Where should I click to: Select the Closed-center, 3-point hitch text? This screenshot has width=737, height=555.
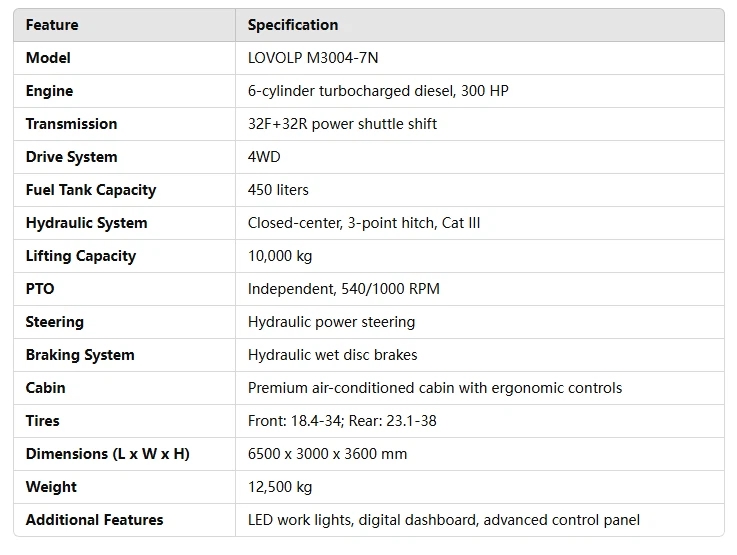[x=364, y=223]
